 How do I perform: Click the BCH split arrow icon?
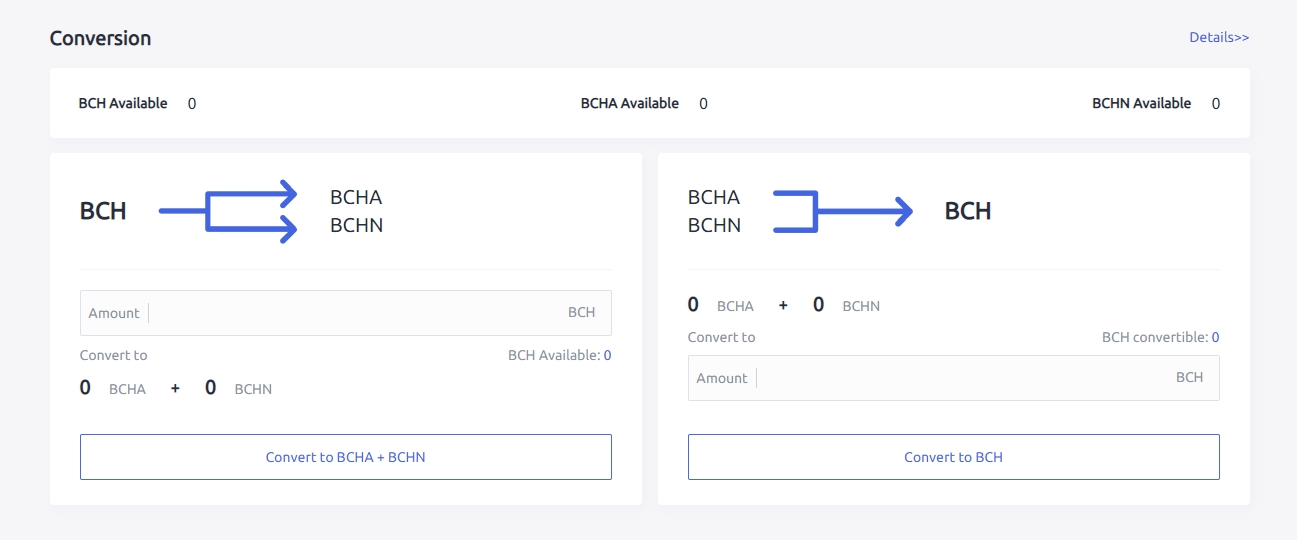(229, 212)
